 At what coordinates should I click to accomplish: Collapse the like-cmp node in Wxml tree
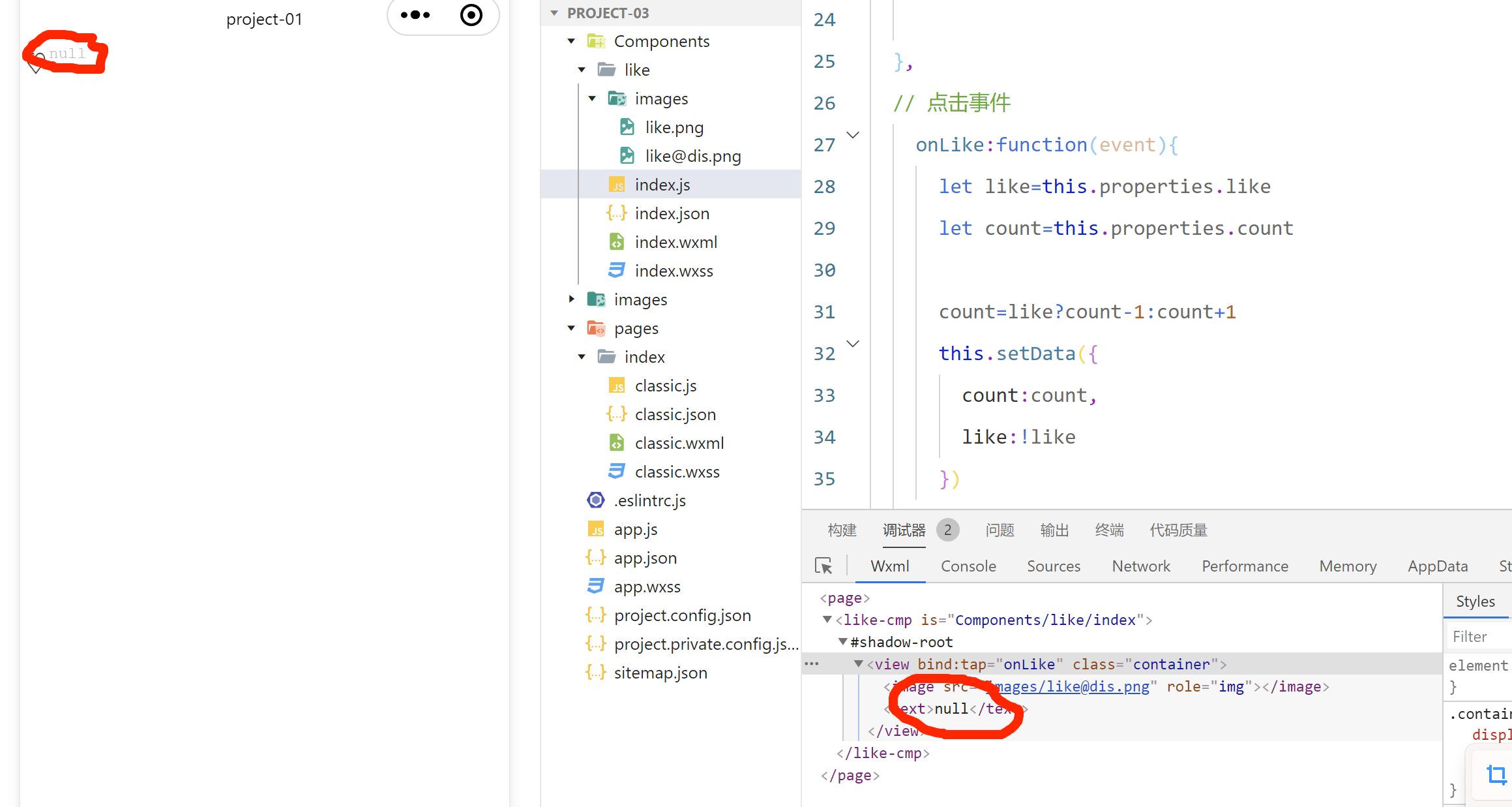click(x=827, y=620)
